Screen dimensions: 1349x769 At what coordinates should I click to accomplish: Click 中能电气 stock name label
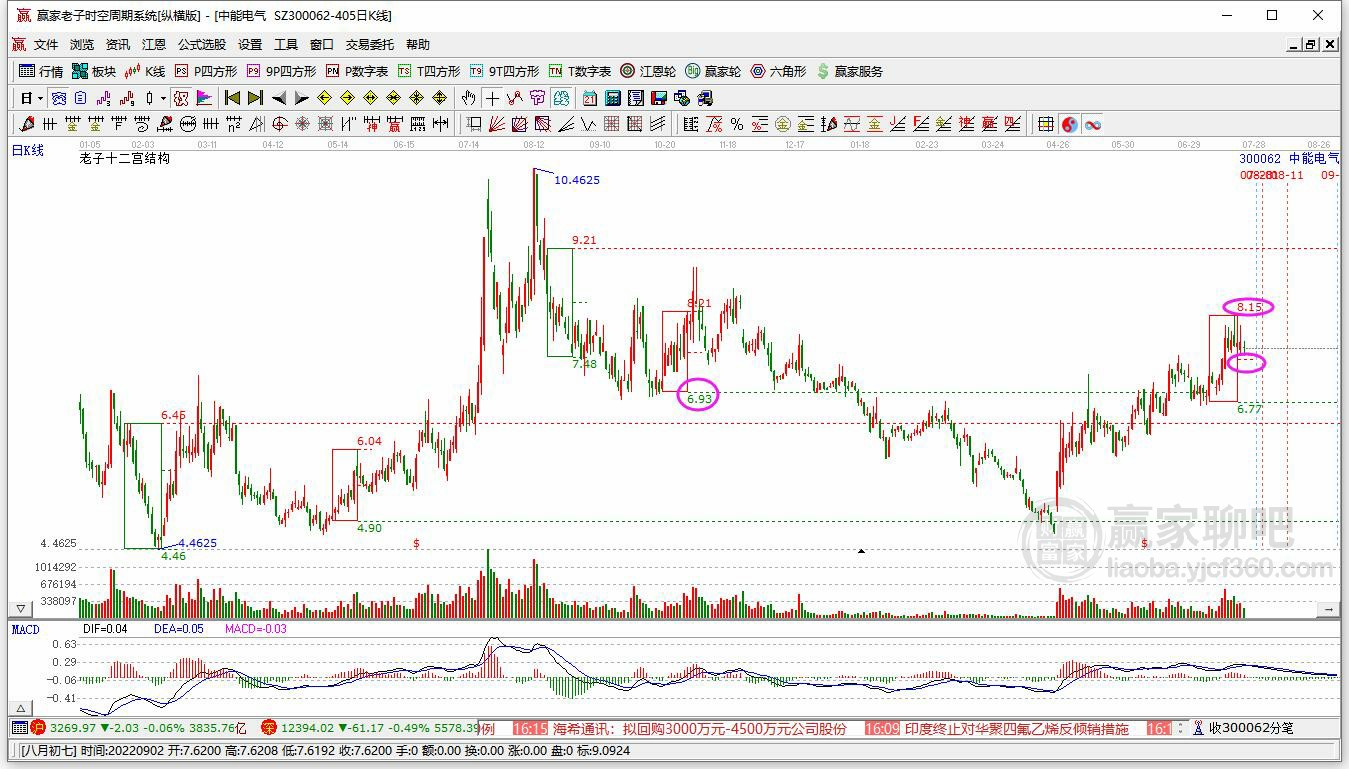click(1314, 158)
